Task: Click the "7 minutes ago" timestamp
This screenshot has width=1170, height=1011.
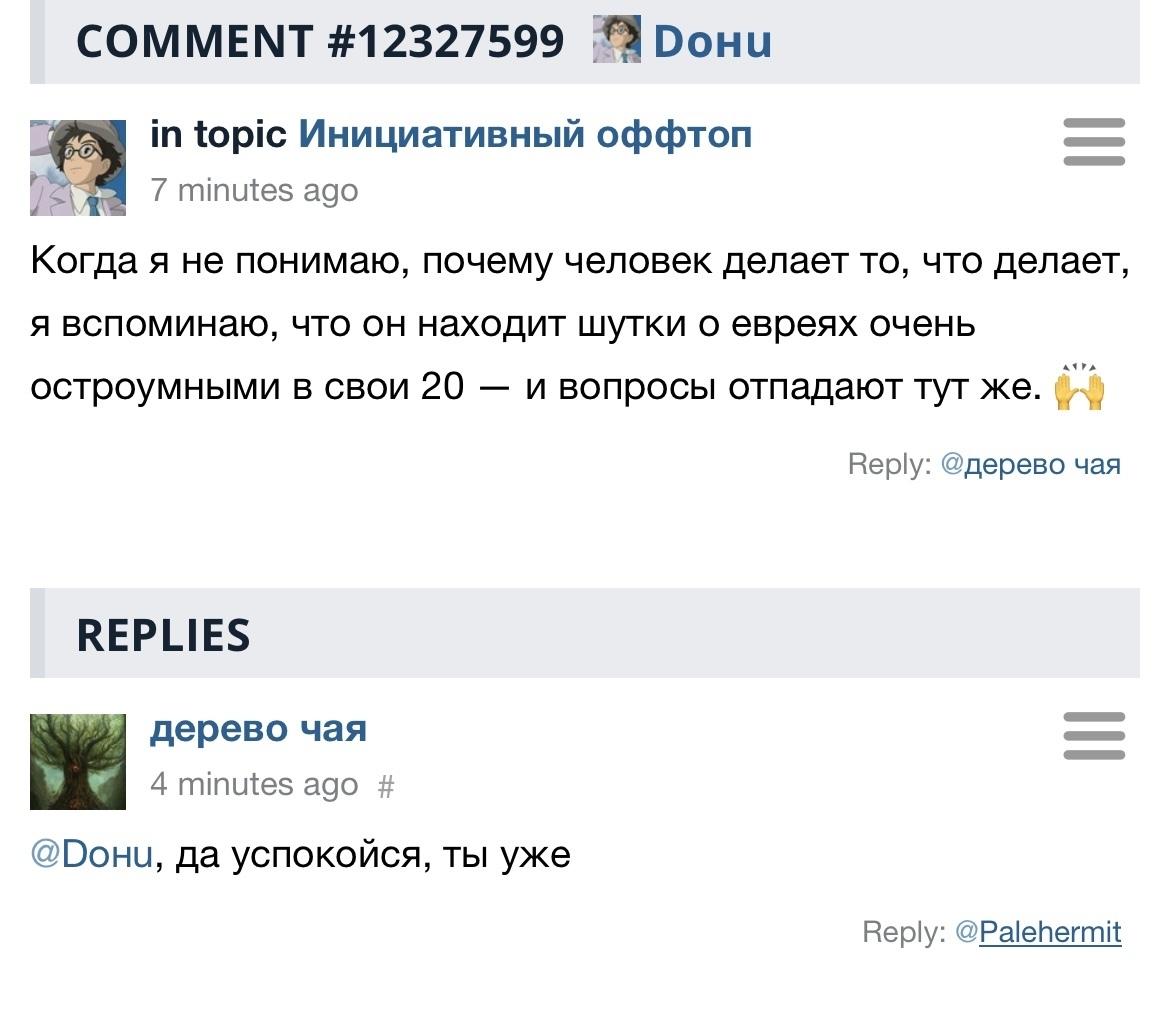Action: pos(254,190)
